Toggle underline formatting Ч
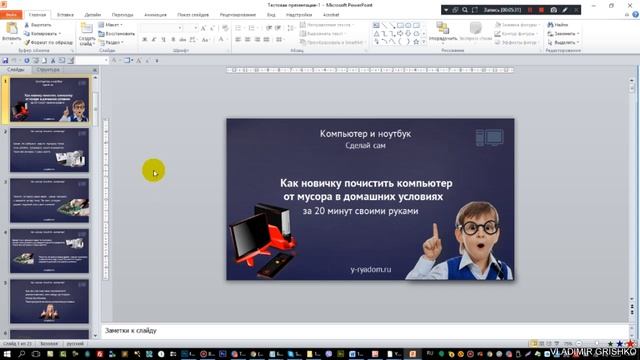Screen dimensions: 640x360 pyautogui.click(x=163, y=40)
